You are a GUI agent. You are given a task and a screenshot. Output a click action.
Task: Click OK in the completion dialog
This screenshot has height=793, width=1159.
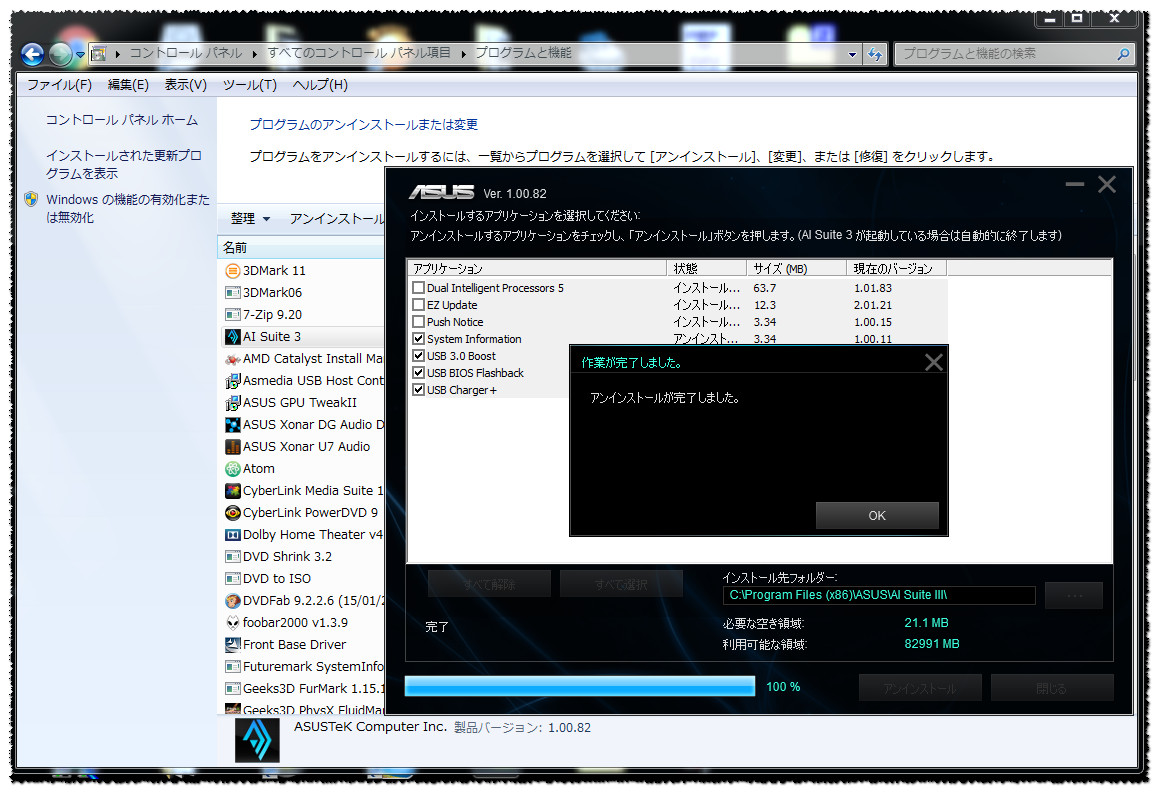click(877, 515)
